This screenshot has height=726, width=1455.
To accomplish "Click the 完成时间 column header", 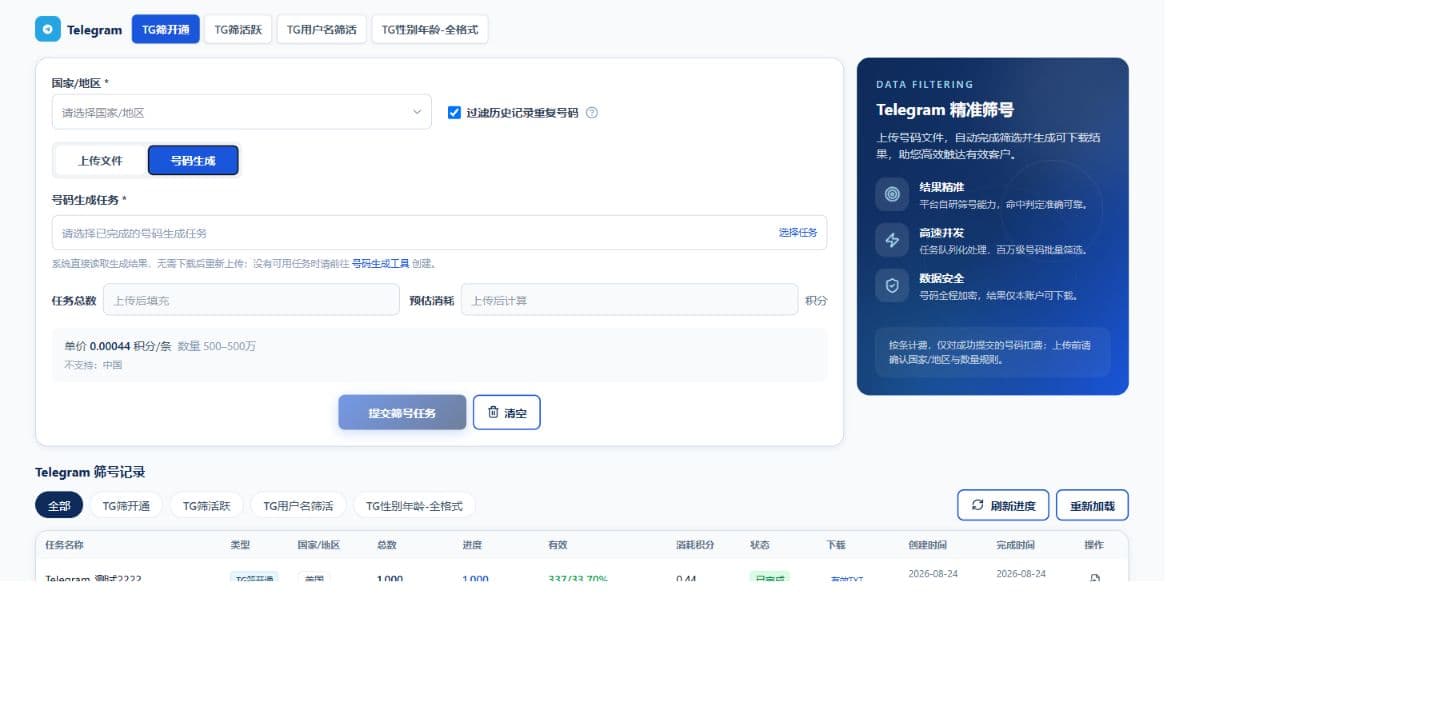I will [x=1015, y=545].
